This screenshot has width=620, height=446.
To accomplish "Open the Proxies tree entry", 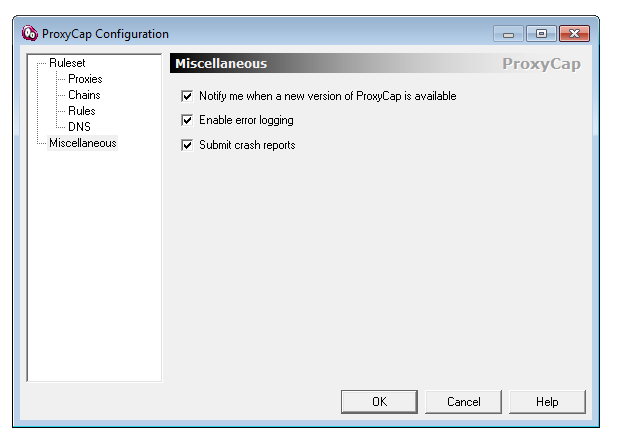I will (85, 79).
